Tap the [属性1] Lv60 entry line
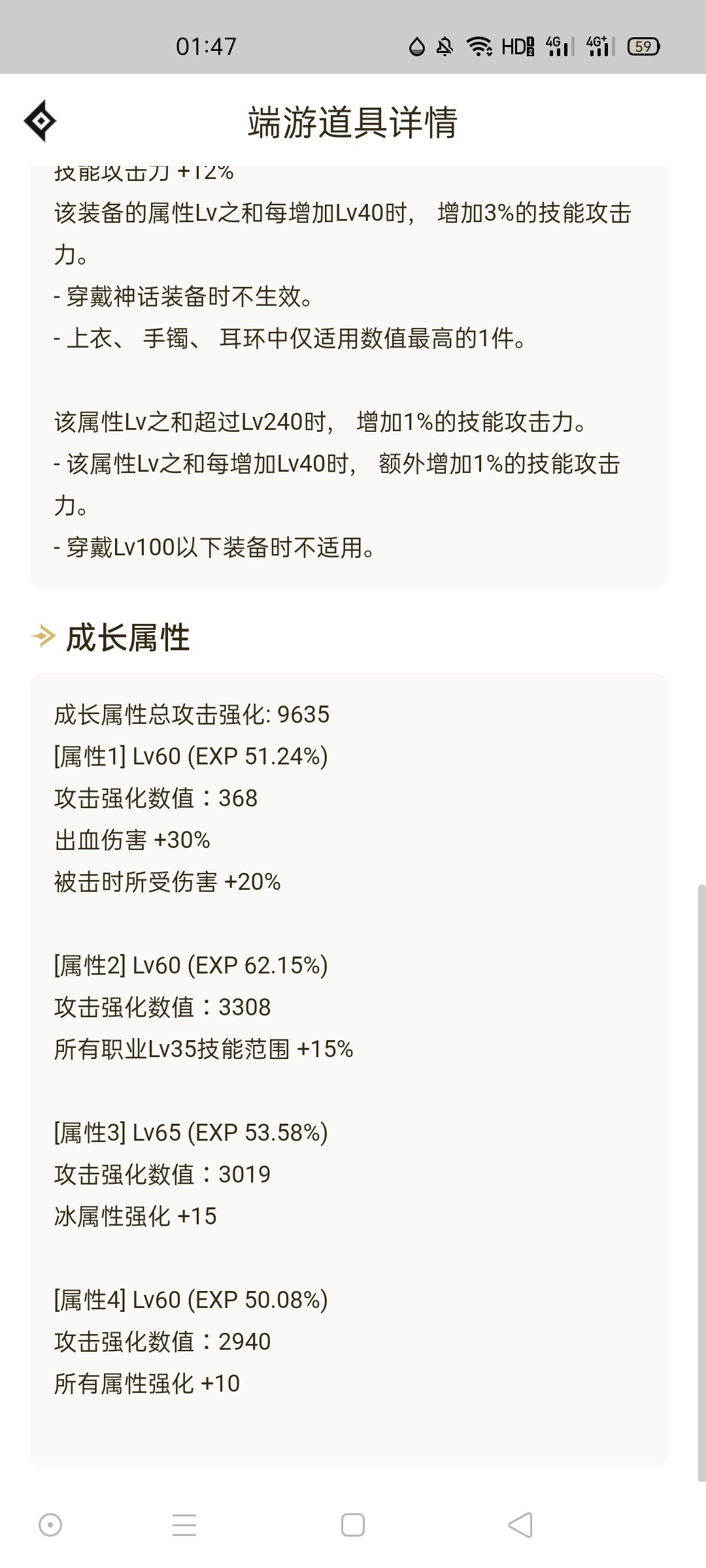 point(191,757)
